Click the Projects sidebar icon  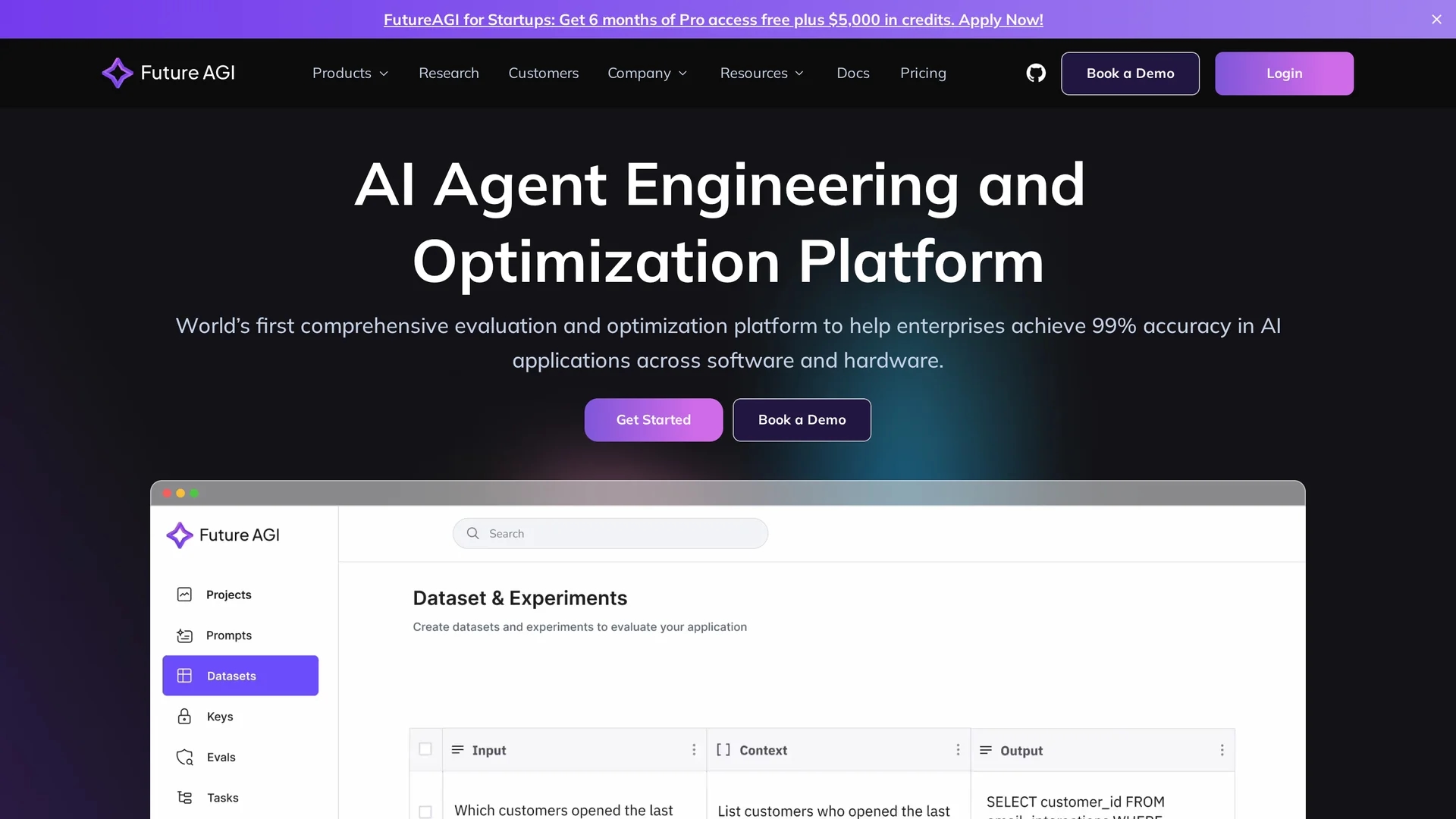184,595
